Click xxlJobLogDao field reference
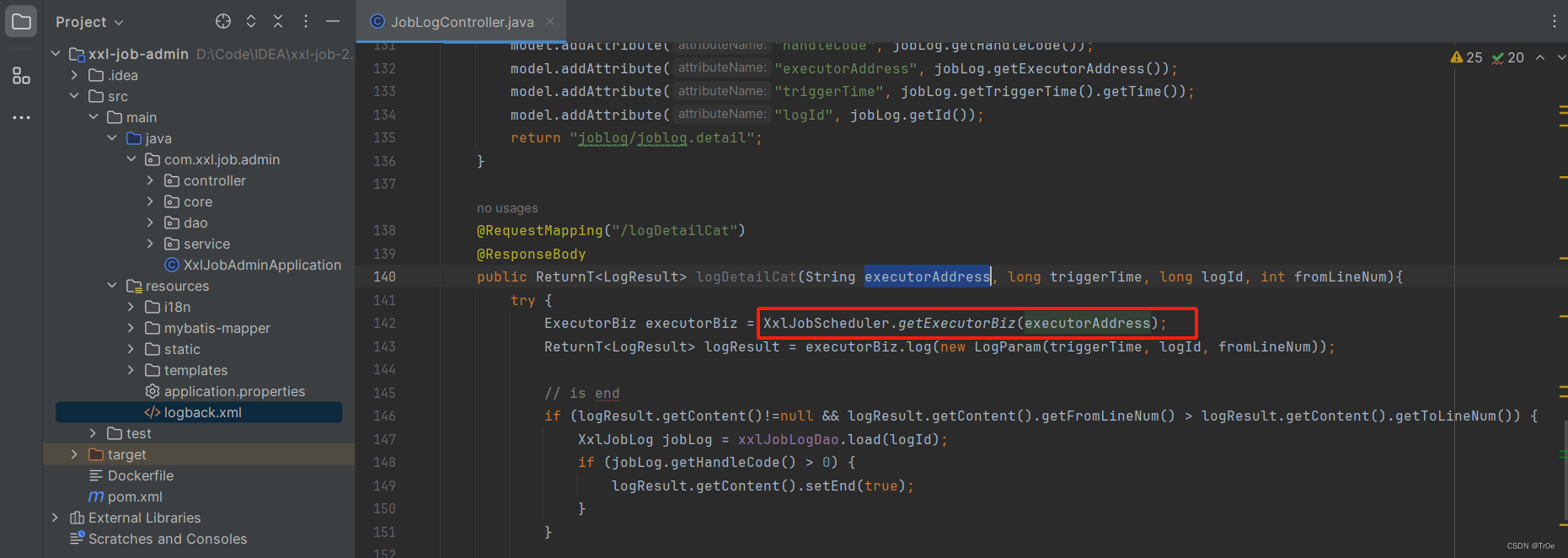This screenshot has height=558, width=1568. pyautogui.click(x=789, y=439)
